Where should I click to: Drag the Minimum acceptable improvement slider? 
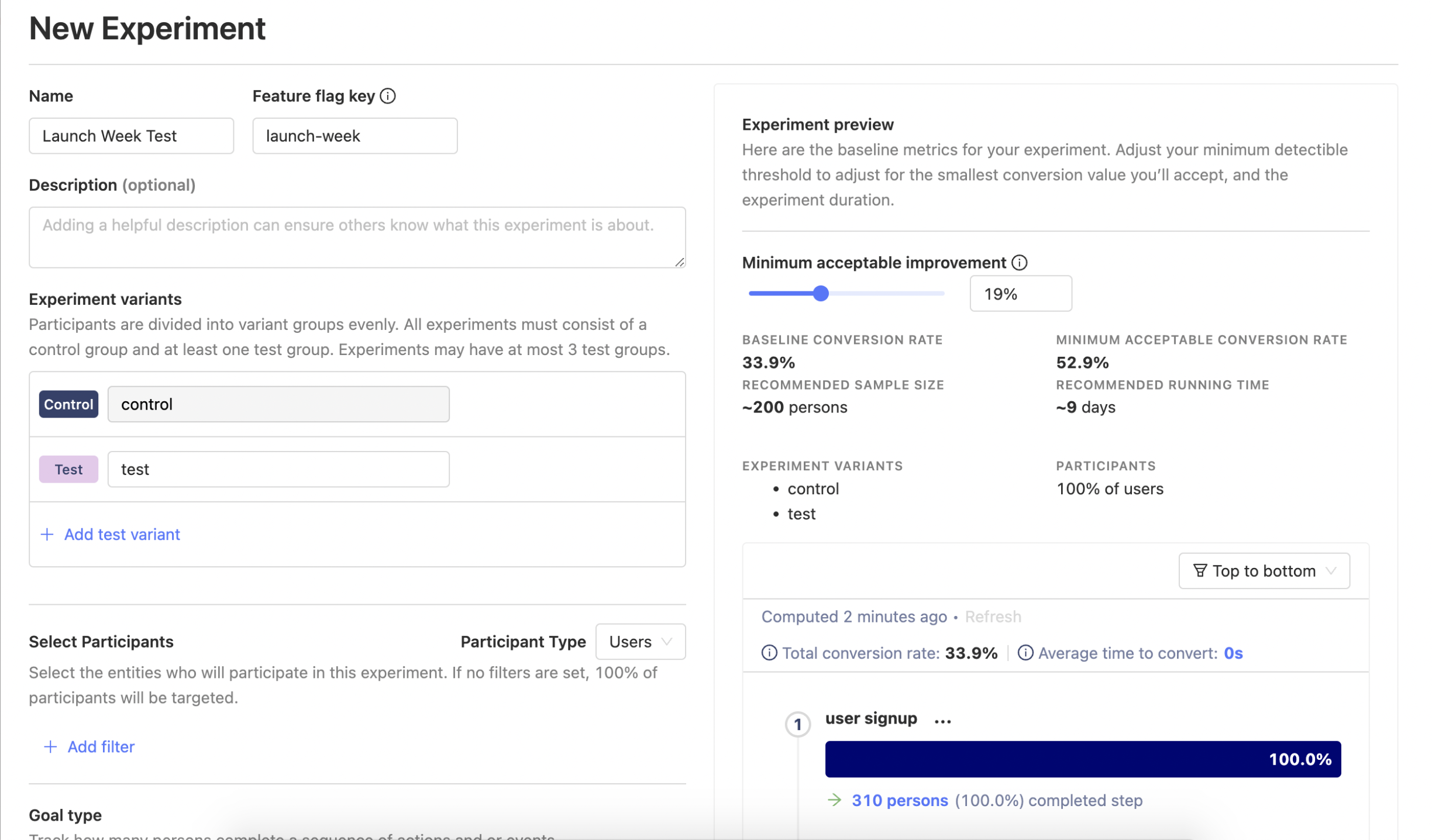[820, 293]
